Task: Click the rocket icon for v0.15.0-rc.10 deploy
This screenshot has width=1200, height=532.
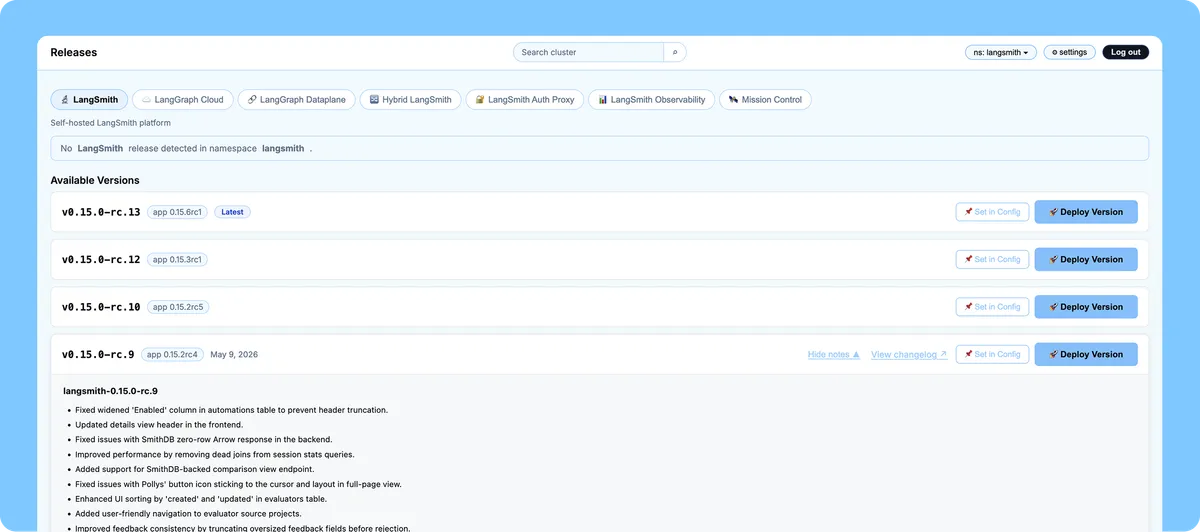Action: (1053, 307)
